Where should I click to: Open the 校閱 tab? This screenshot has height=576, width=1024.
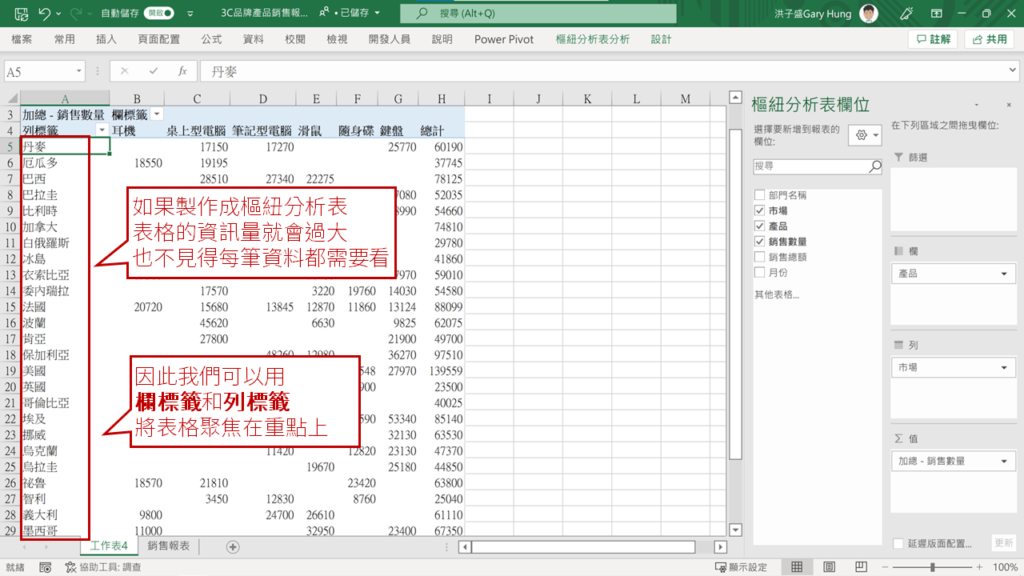[295, 39]
